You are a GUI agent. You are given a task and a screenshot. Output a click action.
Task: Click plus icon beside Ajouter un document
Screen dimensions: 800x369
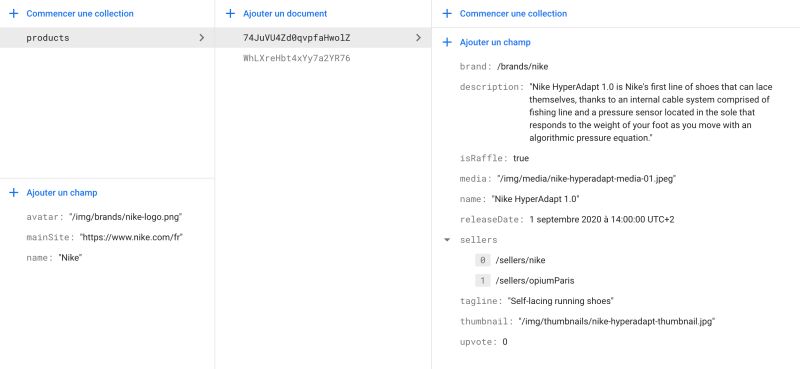(x=231, y=13)
